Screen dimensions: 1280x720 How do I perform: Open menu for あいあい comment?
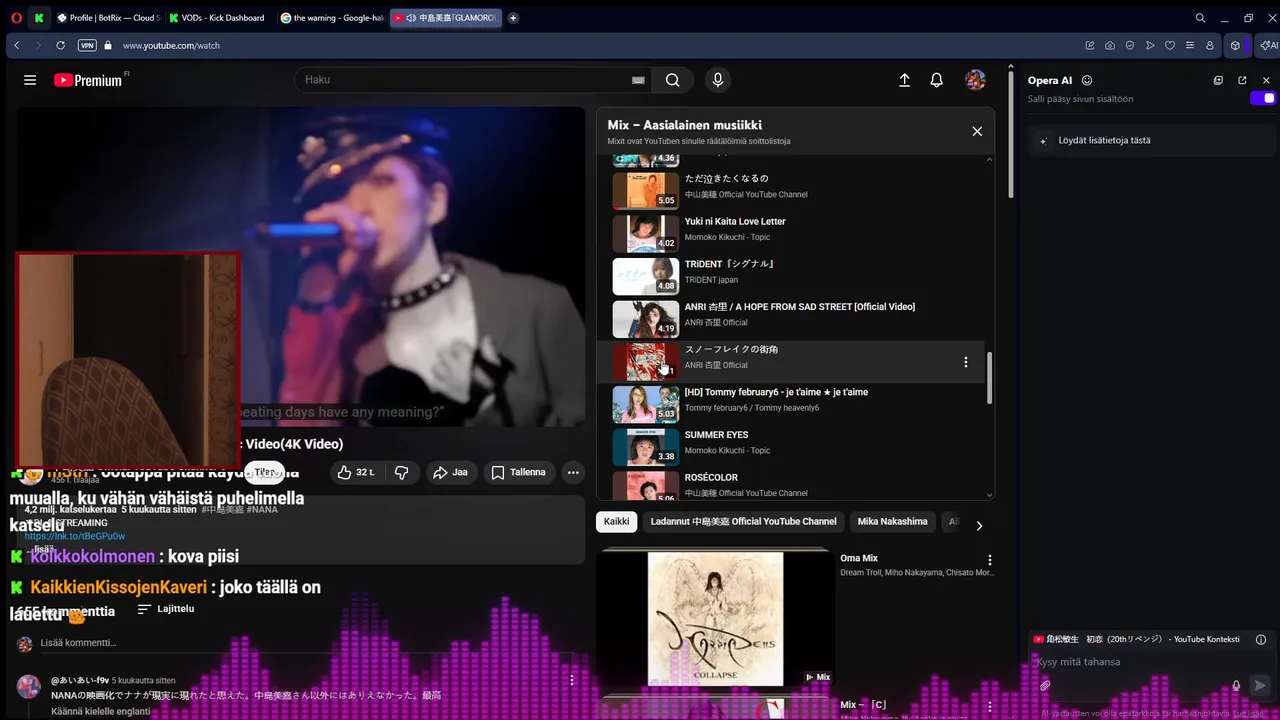click(x=573, y=679)
